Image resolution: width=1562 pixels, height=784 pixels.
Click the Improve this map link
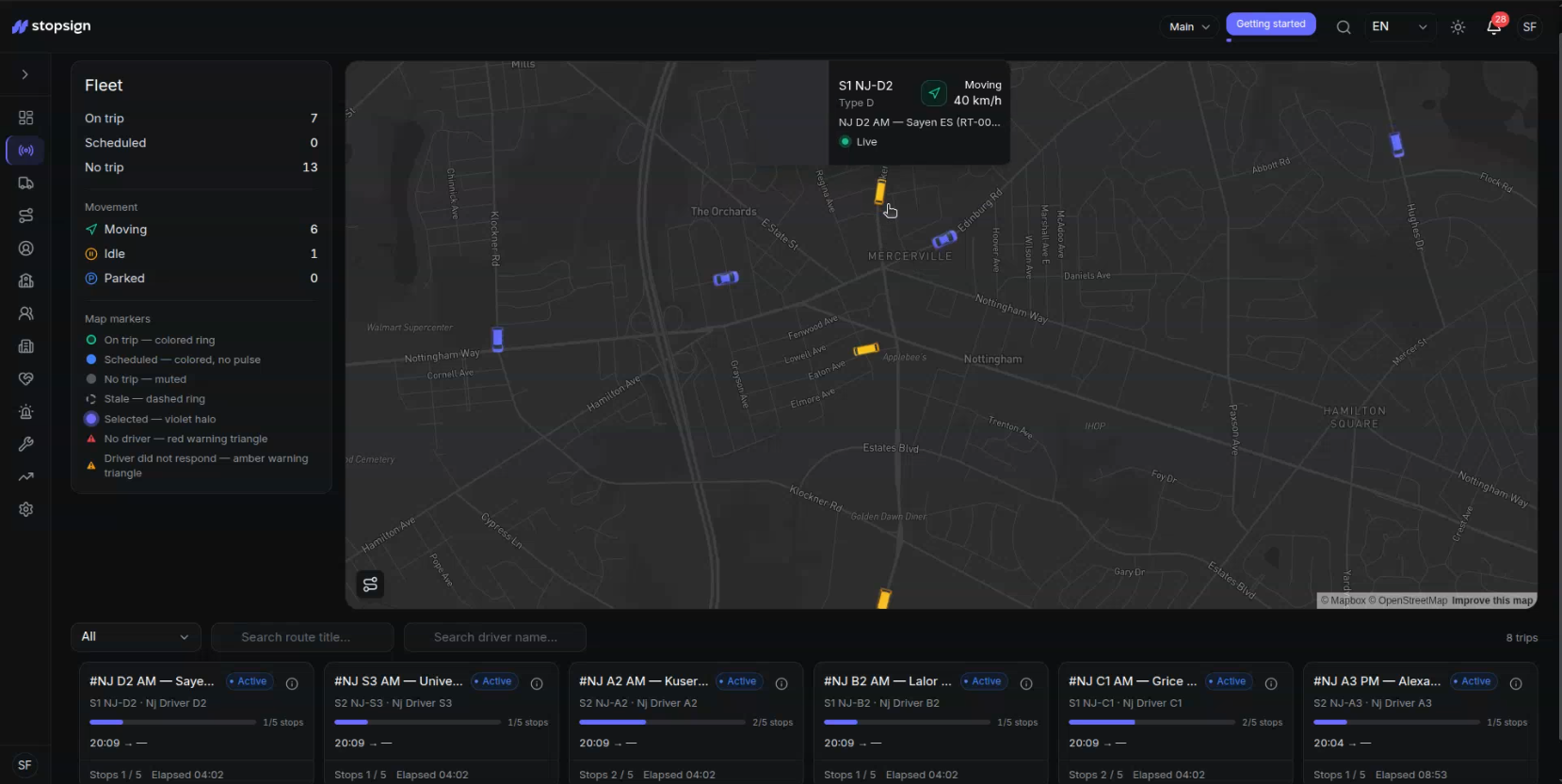point(1492,600)
